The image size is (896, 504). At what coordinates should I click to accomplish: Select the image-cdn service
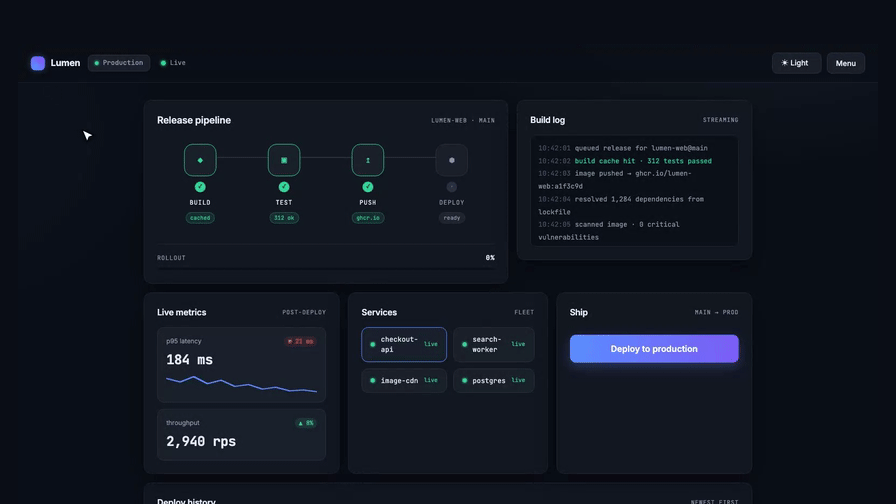(x=404, y=381)
